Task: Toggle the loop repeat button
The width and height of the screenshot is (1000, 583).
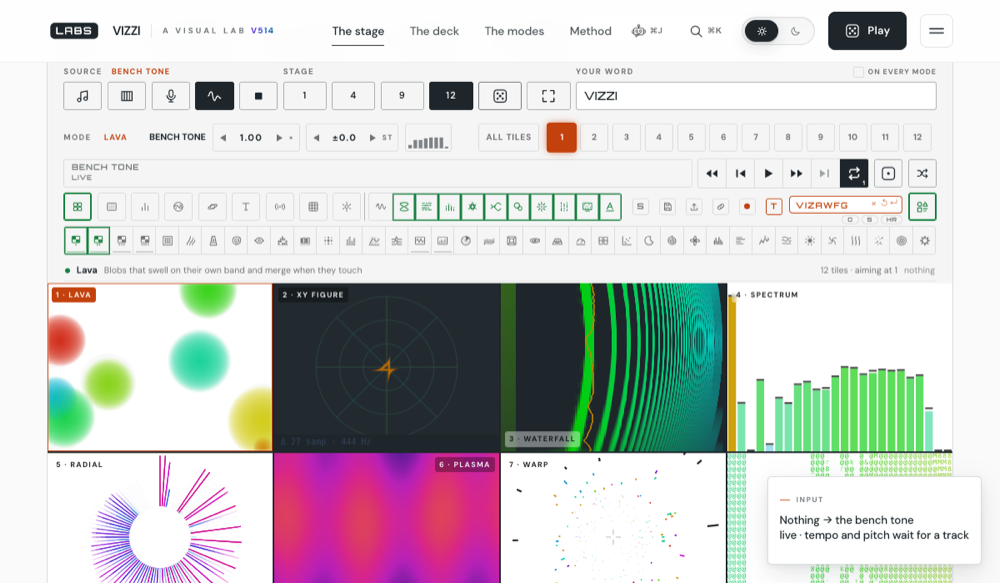Action: pos(854,173)
